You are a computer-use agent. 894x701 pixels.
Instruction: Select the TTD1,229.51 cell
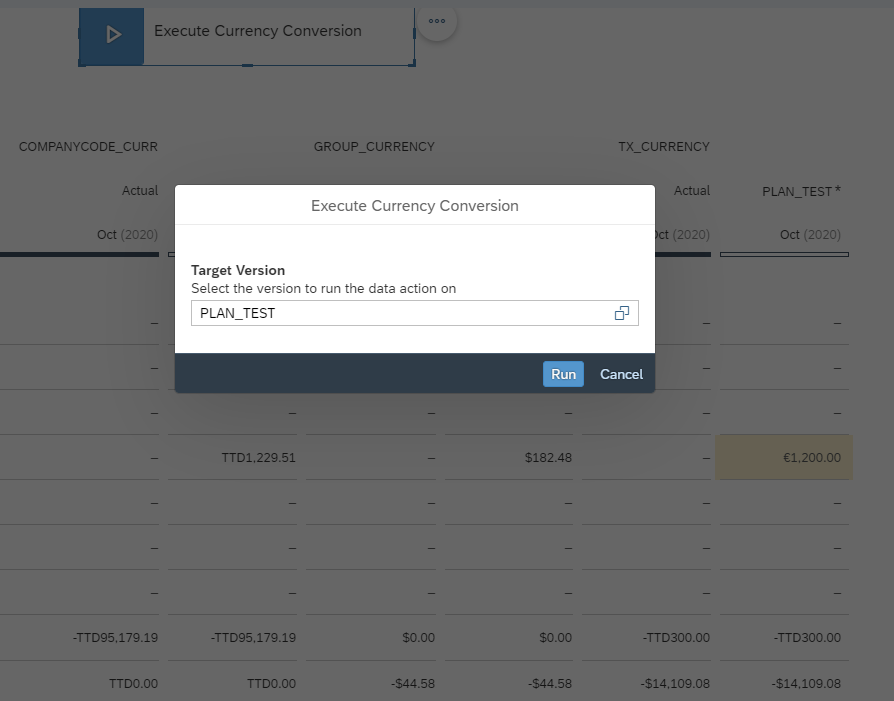[x=258, y=458]
